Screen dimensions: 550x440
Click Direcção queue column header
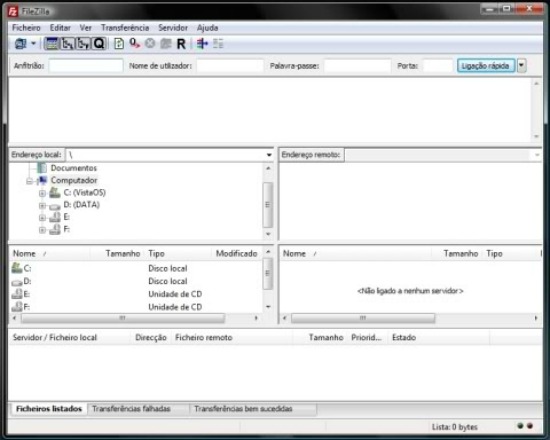[x=151, y=338]
